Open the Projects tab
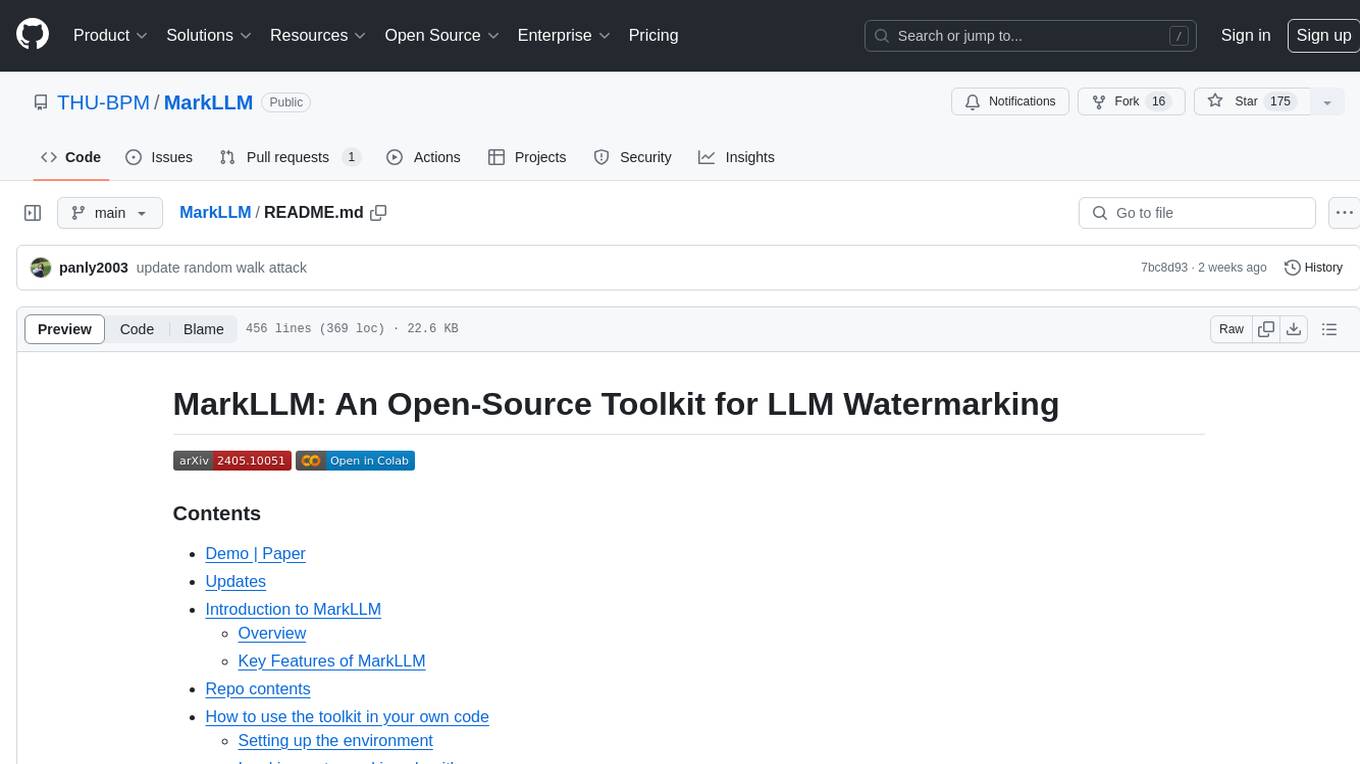 click(527, 157)
